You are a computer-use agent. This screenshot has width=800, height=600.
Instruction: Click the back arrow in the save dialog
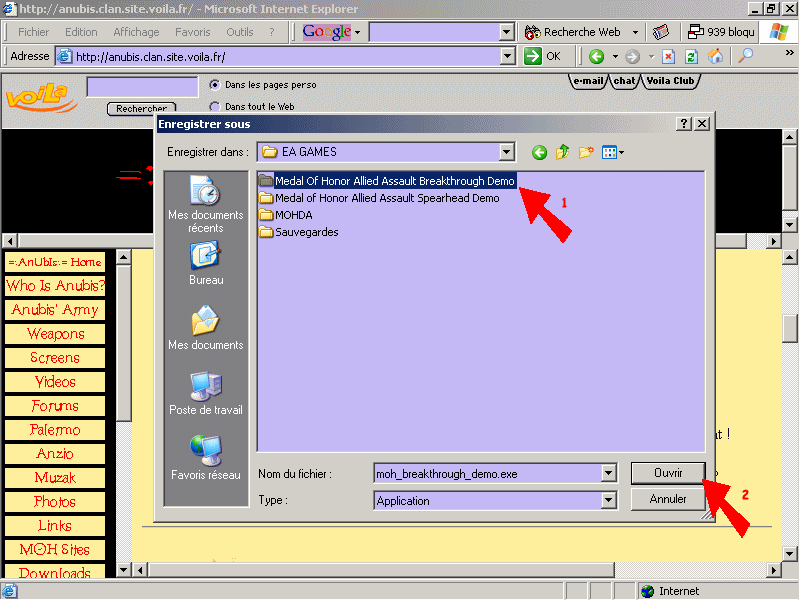(x=539, y=152)
